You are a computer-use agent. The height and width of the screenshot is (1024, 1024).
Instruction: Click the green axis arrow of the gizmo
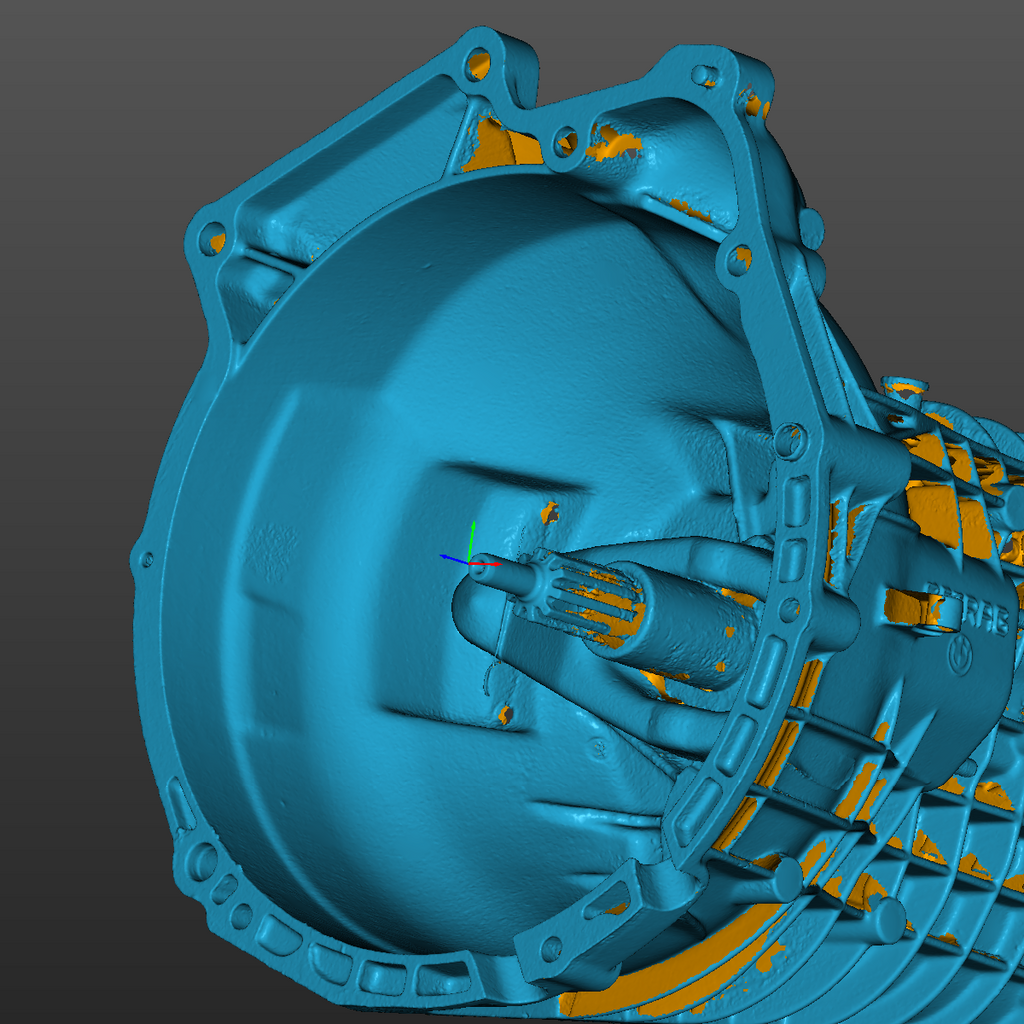471,541
